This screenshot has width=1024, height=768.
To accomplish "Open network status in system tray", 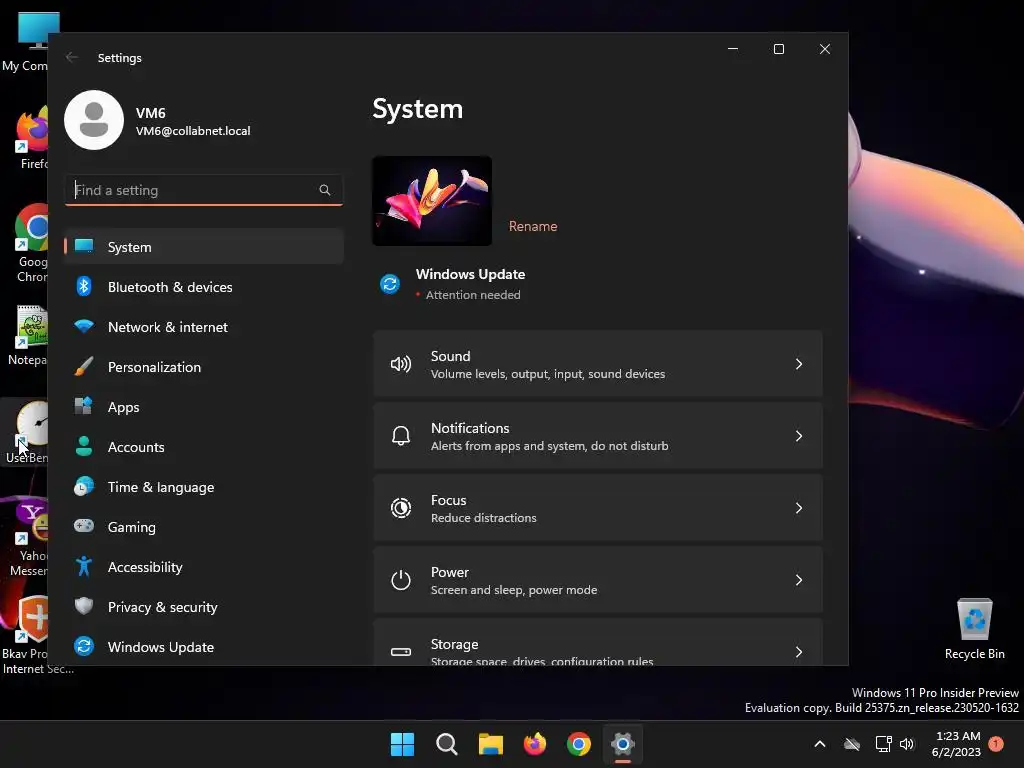I will [x=884, y=744].
